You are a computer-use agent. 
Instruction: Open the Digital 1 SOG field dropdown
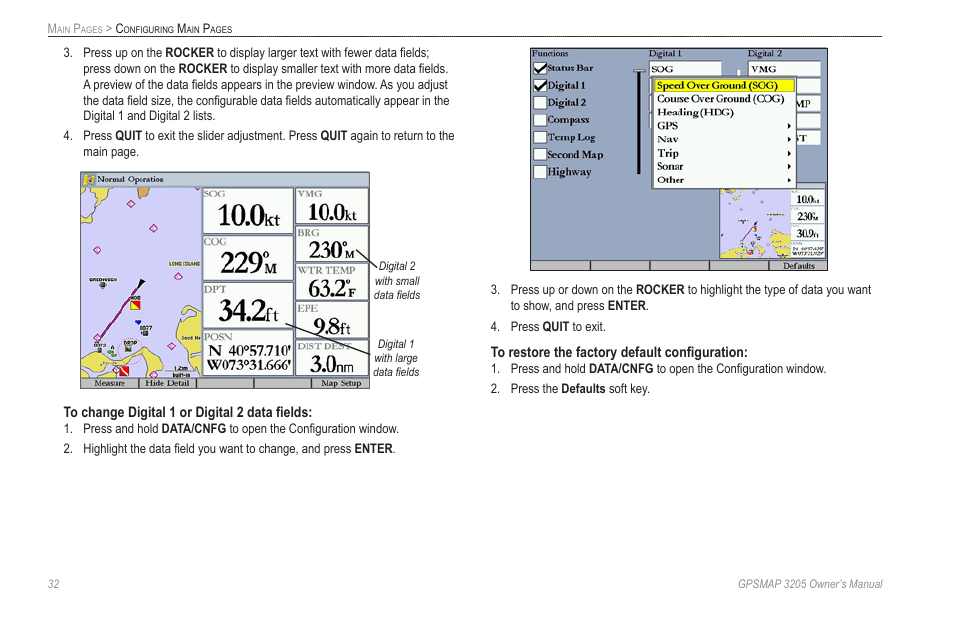(x=685, y=69)
